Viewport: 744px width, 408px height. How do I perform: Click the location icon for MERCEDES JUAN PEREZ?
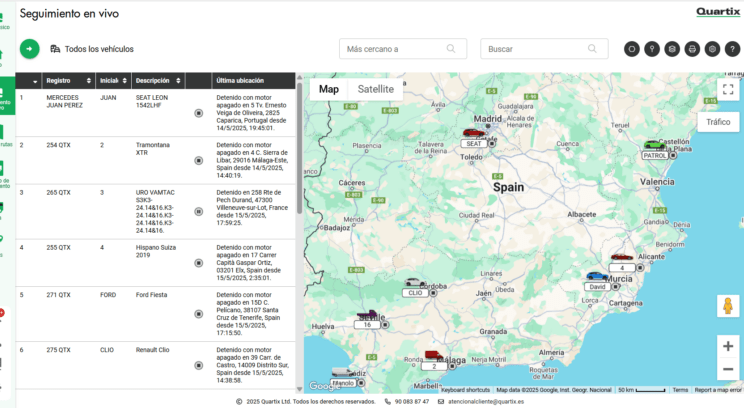click(x=199, y=113)
